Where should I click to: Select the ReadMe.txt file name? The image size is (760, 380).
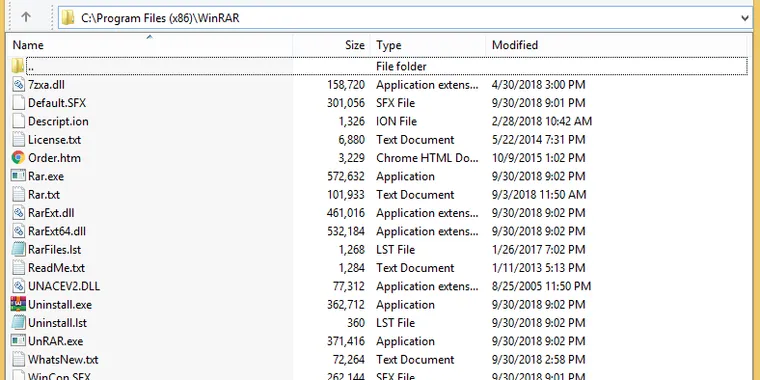tap(56, 268)
